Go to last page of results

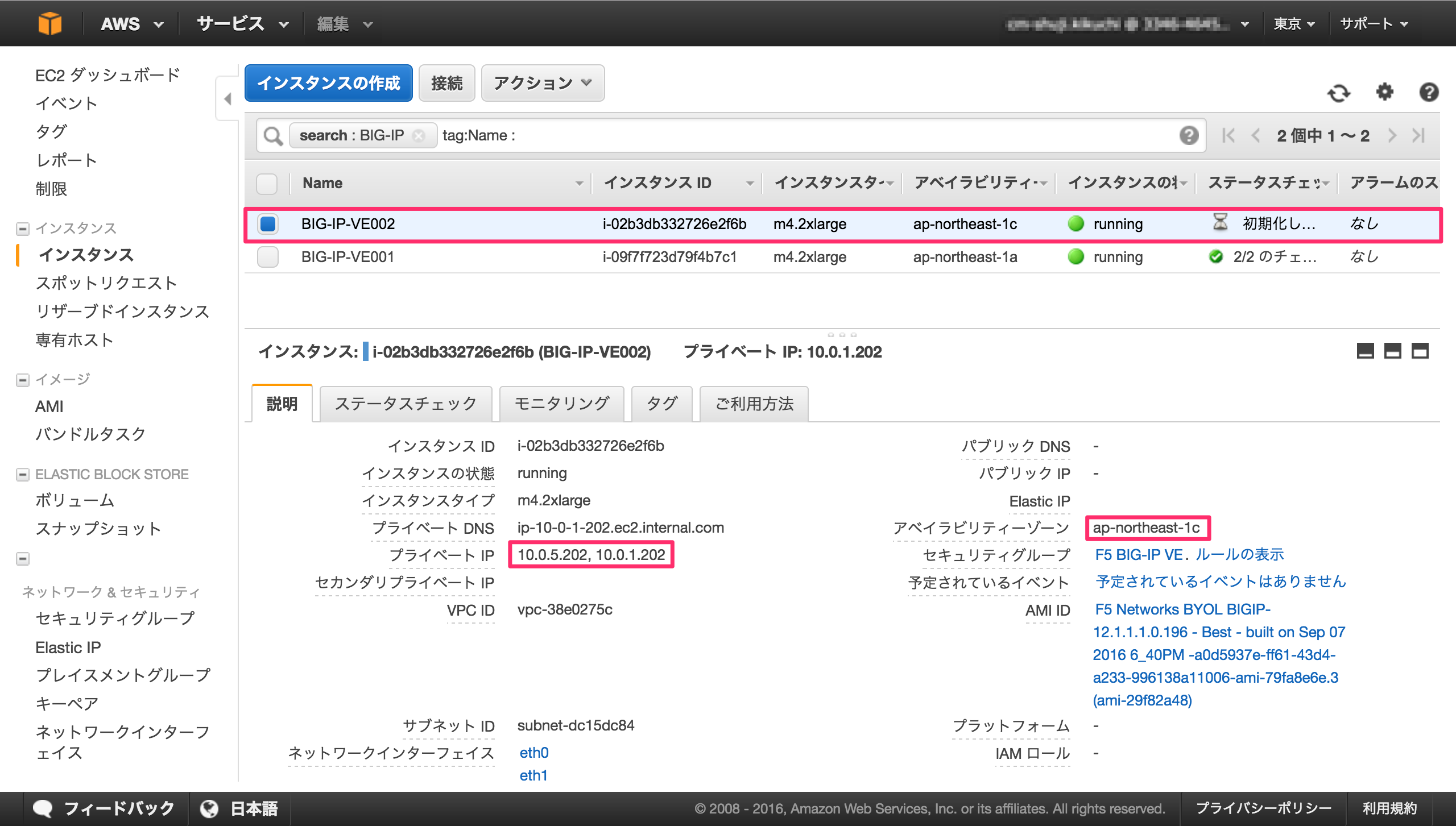pos(1418,135)
